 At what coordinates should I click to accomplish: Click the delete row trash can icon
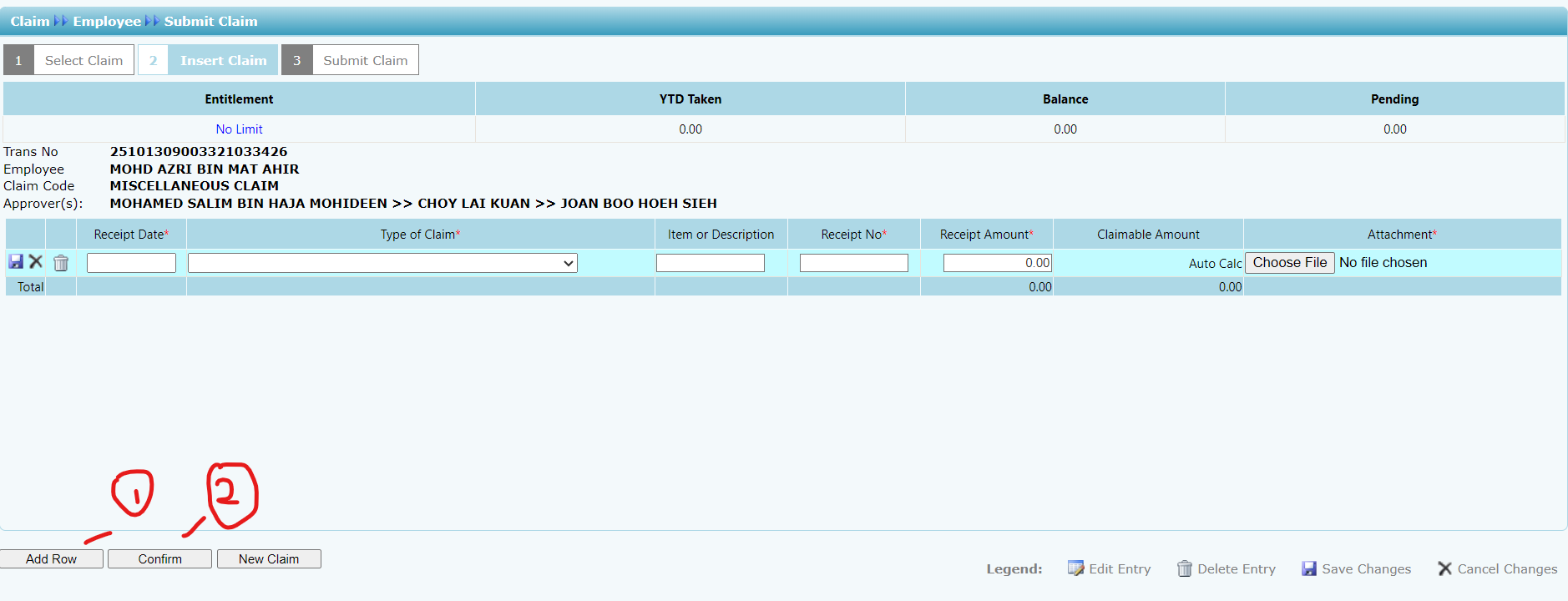coord(61,264)
